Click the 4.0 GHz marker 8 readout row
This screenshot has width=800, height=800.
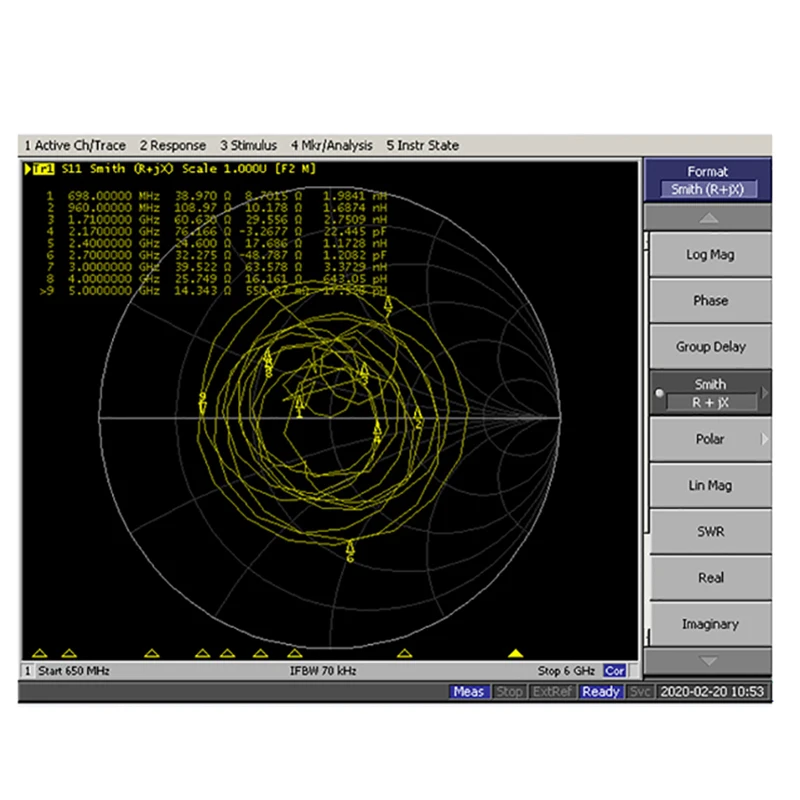[x=216, y=279]
